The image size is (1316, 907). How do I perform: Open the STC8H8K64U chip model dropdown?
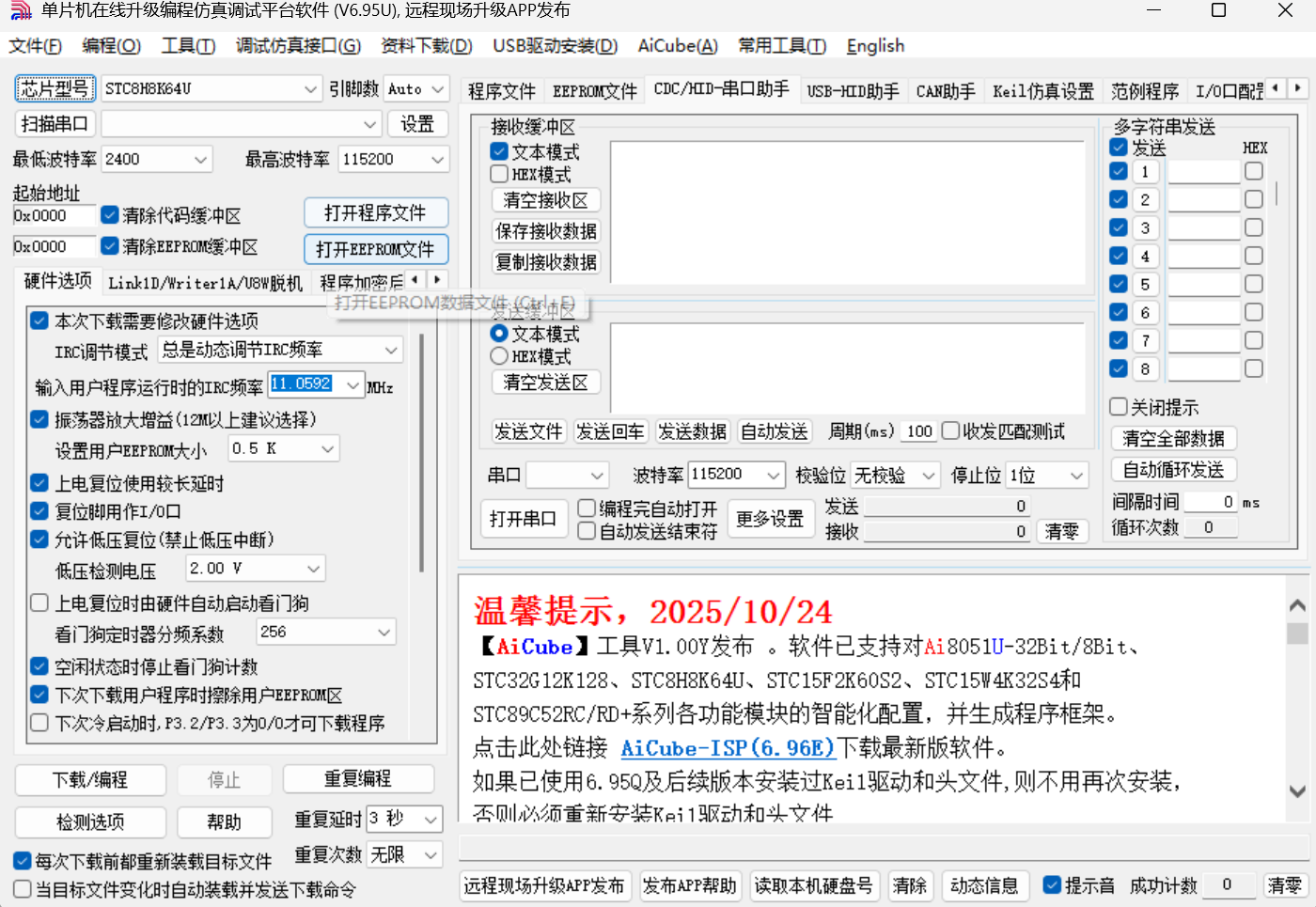[x=312, y=87]
